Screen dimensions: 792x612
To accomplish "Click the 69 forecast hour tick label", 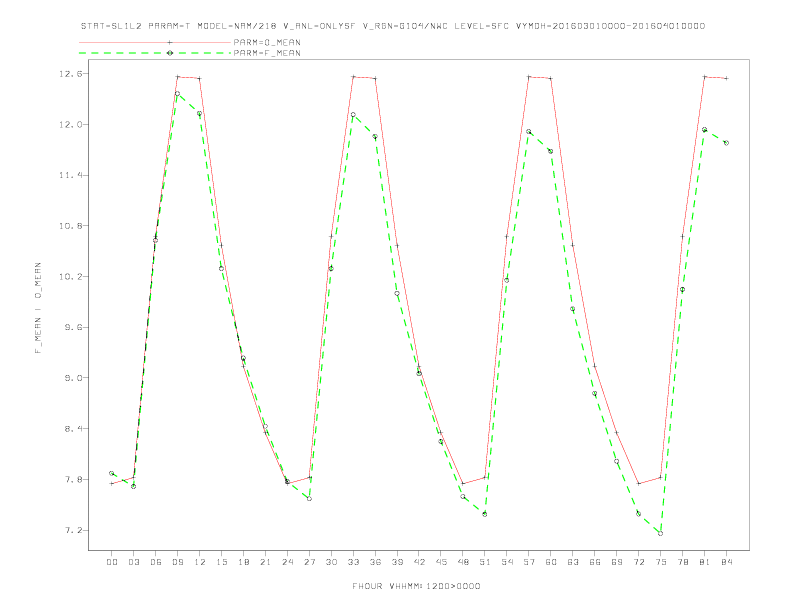I will pos(617,562).
